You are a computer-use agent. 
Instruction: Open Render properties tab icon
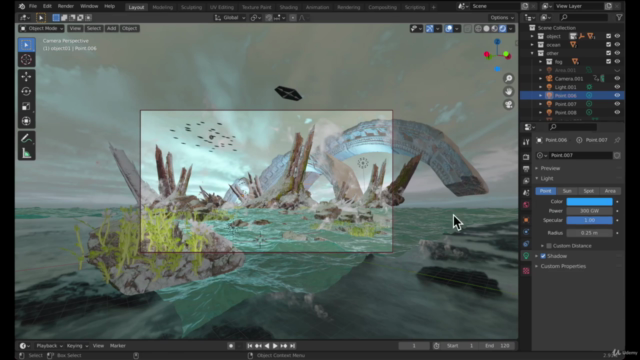coord(526,157)
